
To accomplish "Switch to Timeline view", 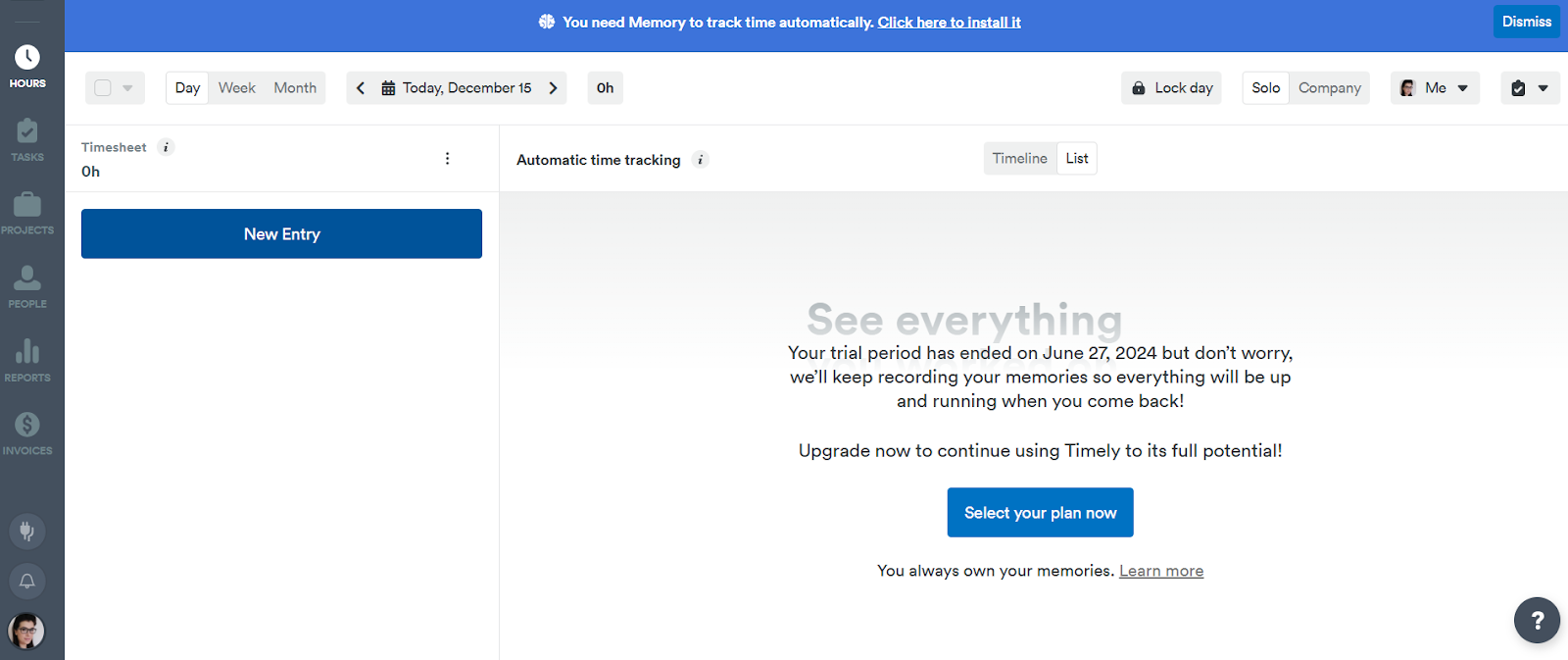I will (1020, 159).
